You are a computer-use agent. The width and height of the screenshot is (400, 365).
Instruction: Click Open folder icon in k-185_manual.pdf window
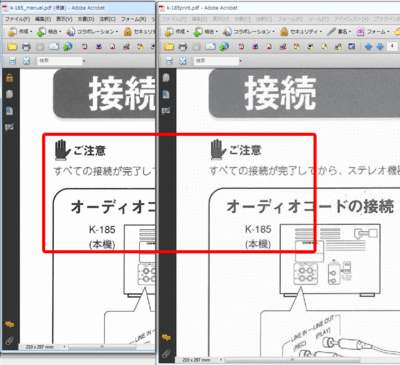click(12, 47)
